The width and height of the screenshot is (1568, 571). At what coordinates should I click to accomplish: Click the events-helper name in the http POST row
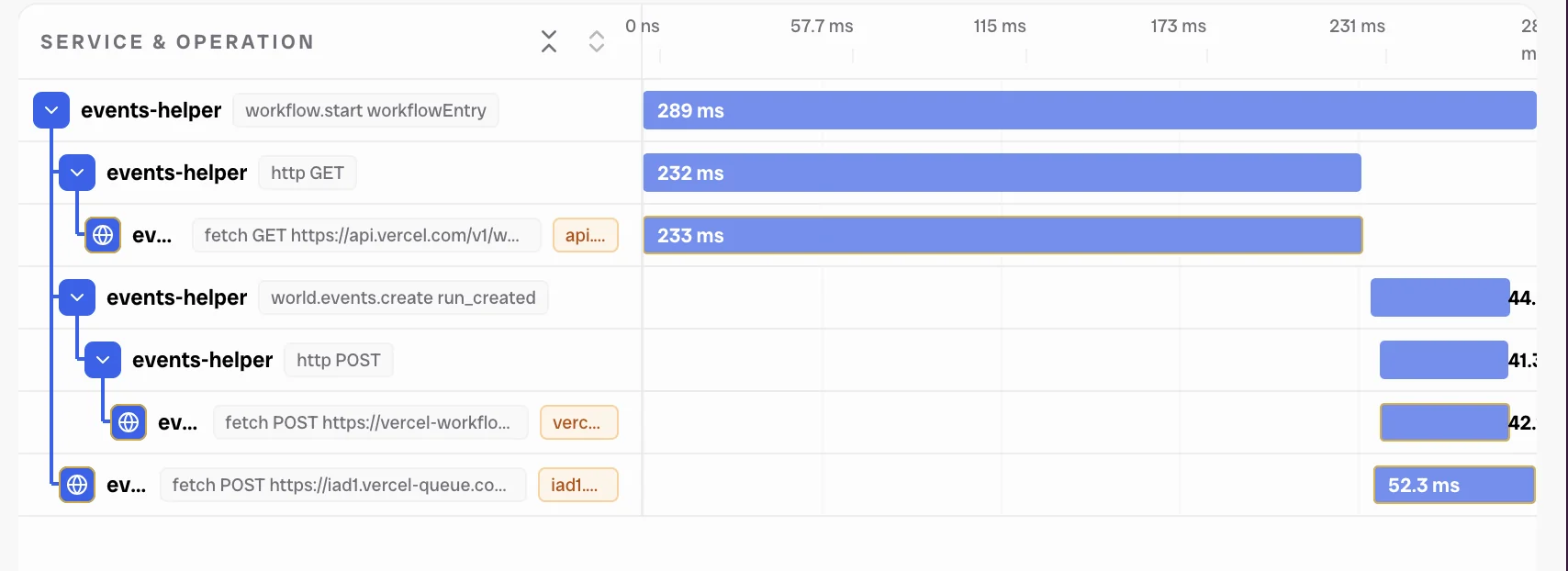[202, 360]
